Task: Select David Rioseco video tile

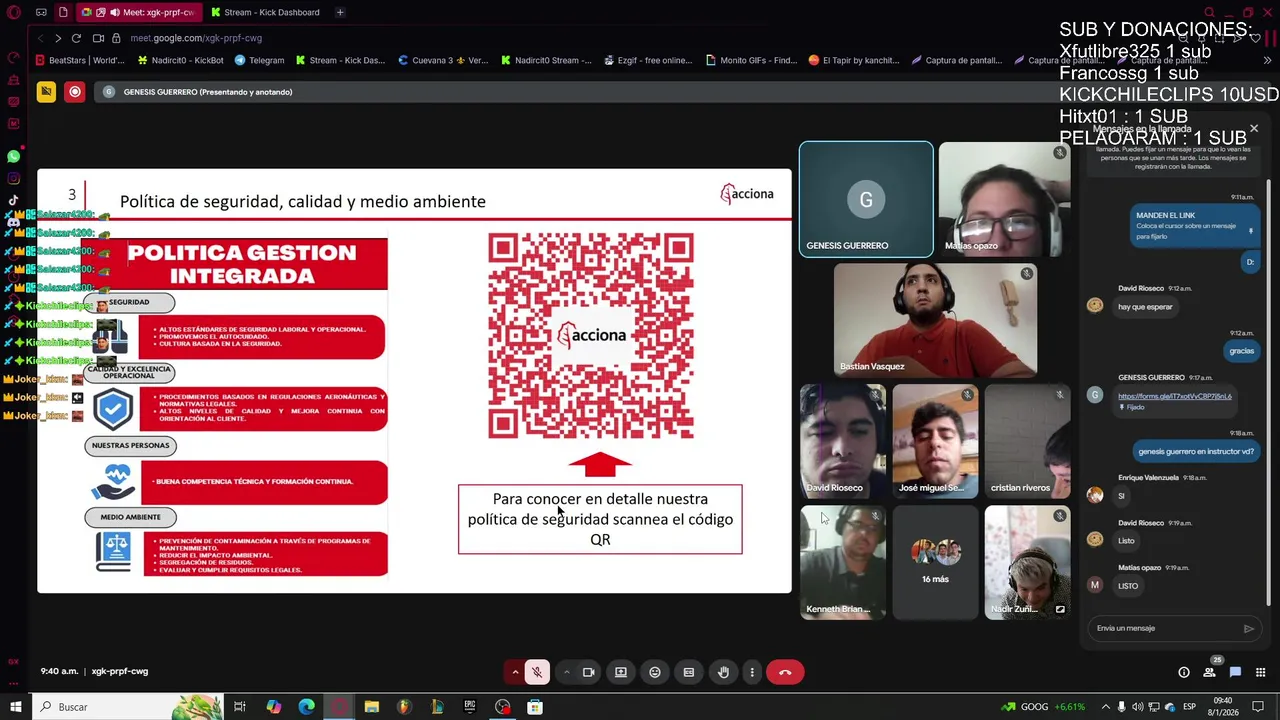Action: pyautogui.click(x=843, y=441)
